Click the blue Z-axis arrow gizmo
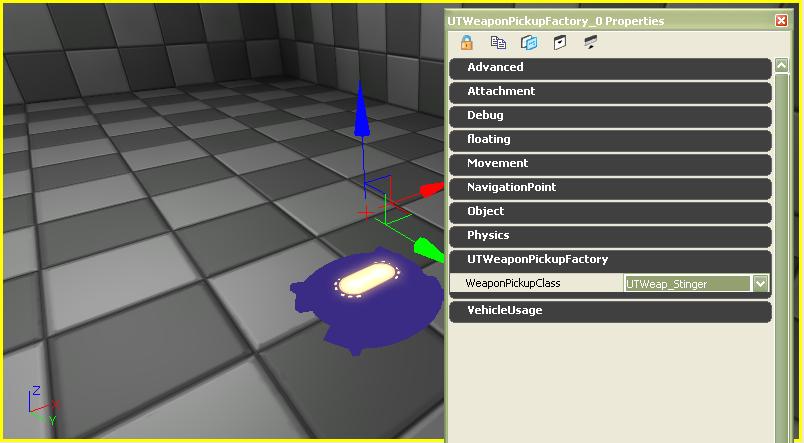The height and width of the screenshot is (443, 804). click(x=363, y=125)
